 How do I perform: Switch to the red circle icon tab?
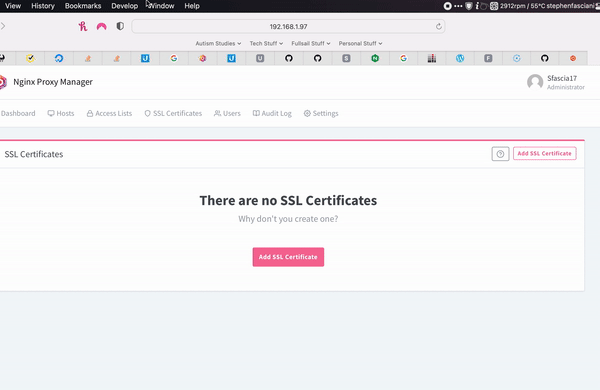573,58
